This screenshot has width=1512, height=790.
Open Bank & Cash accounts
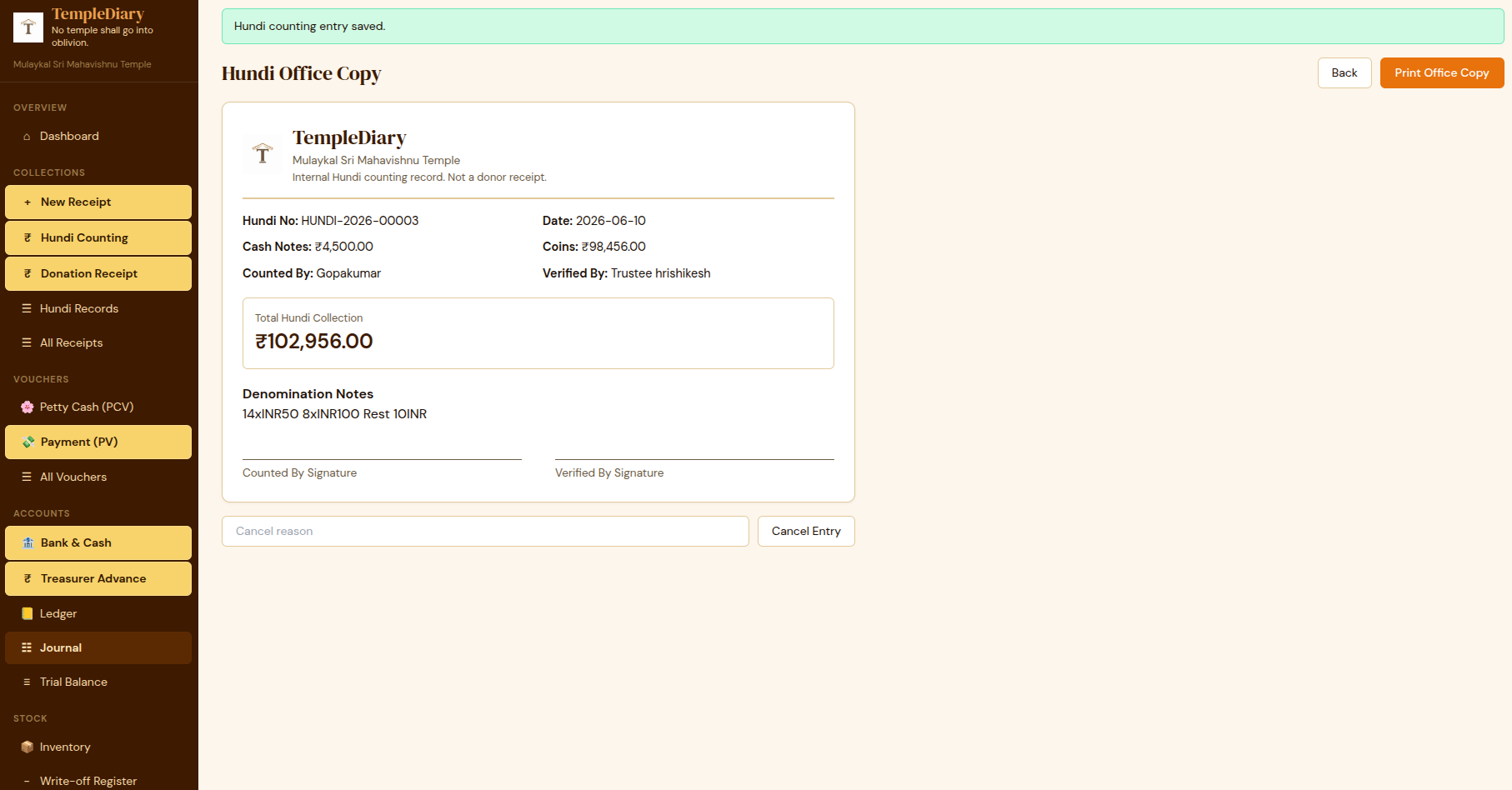[x=98, y=543]
